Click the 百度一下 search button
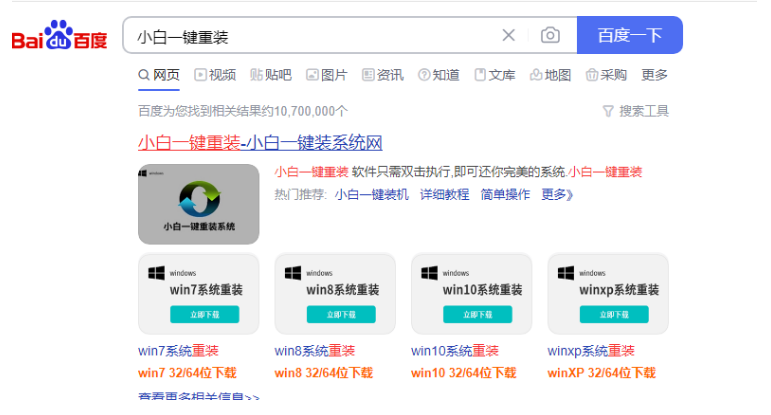Image resolution: width=771 pixels, height=415 pixels. pyautogui.click(x=629, y=35)
